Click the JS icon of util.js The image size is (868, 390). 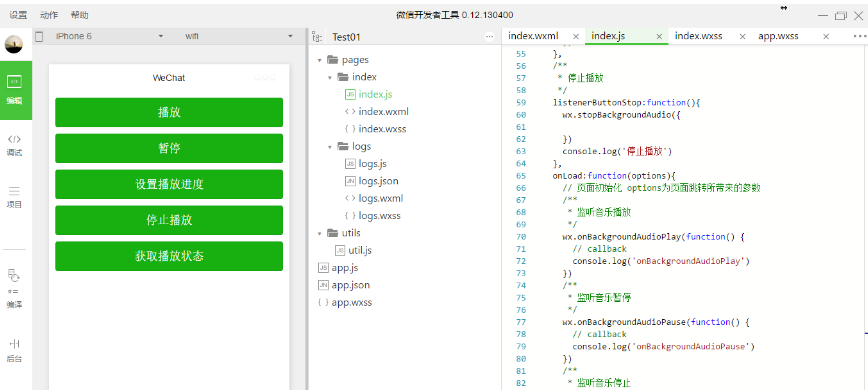point(340,251)
